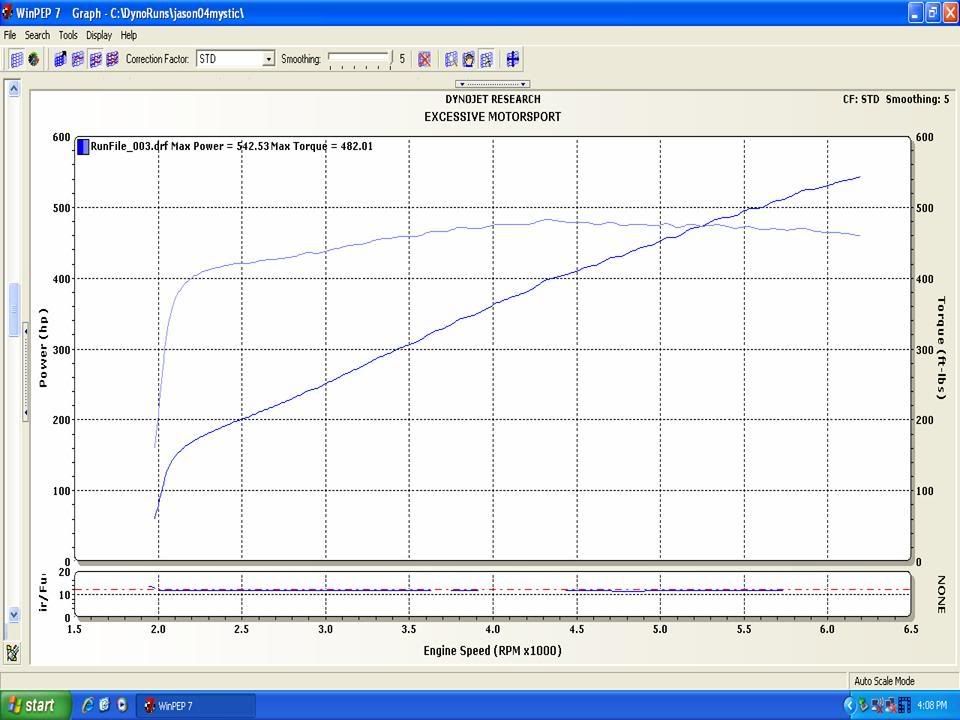Click the Engine Speed (RPM x1000) axis label
960x720 pixels.
click(492, 650)
